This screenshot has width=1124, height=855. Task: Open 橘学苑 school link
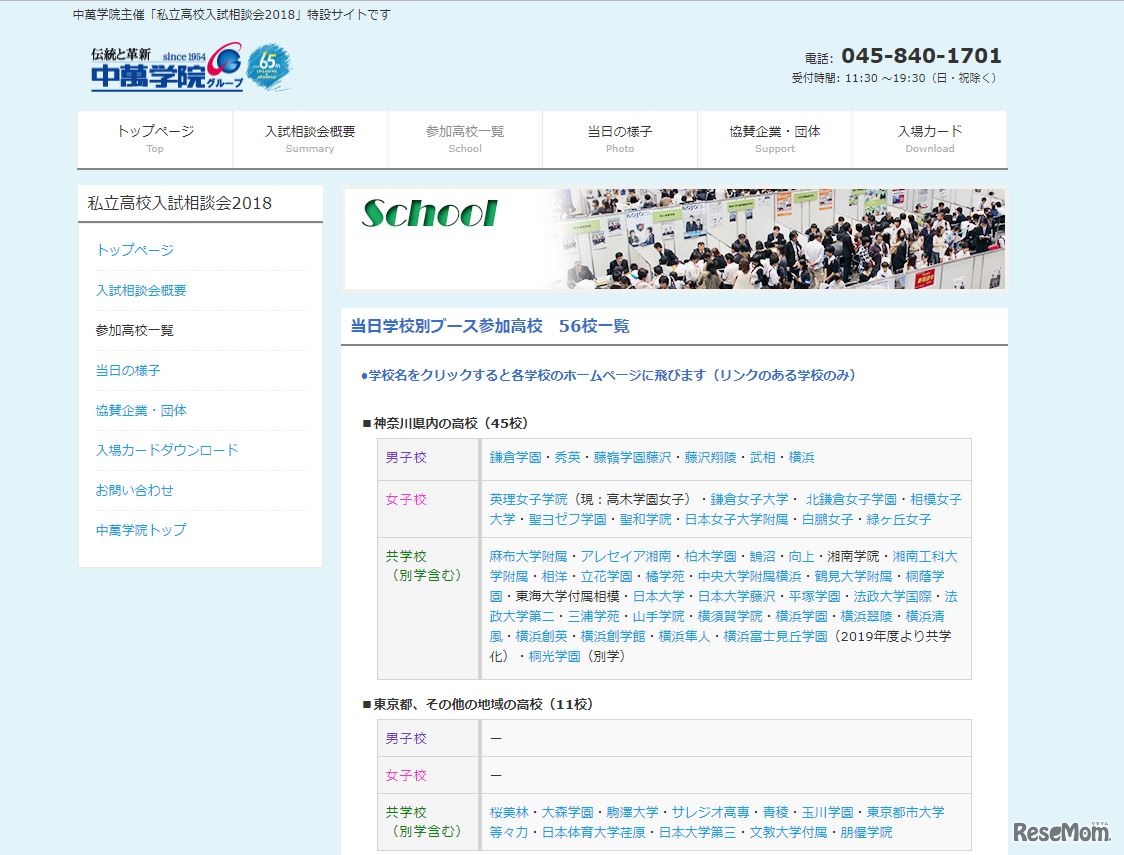click(x=665, y=576)
